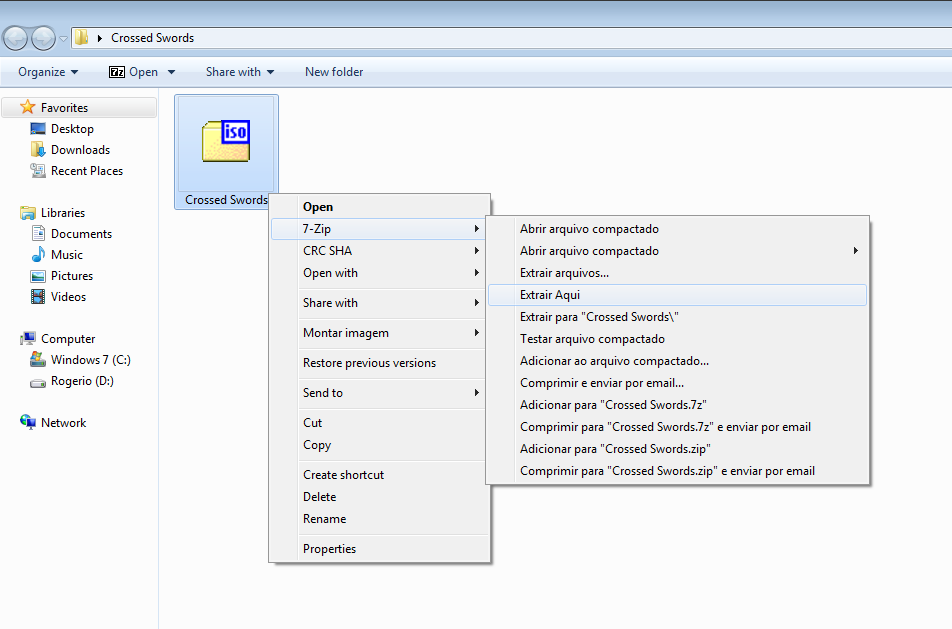Click the Network icon in sidebar
Viewport: 952px width, 629px height.
click(28, 423)
